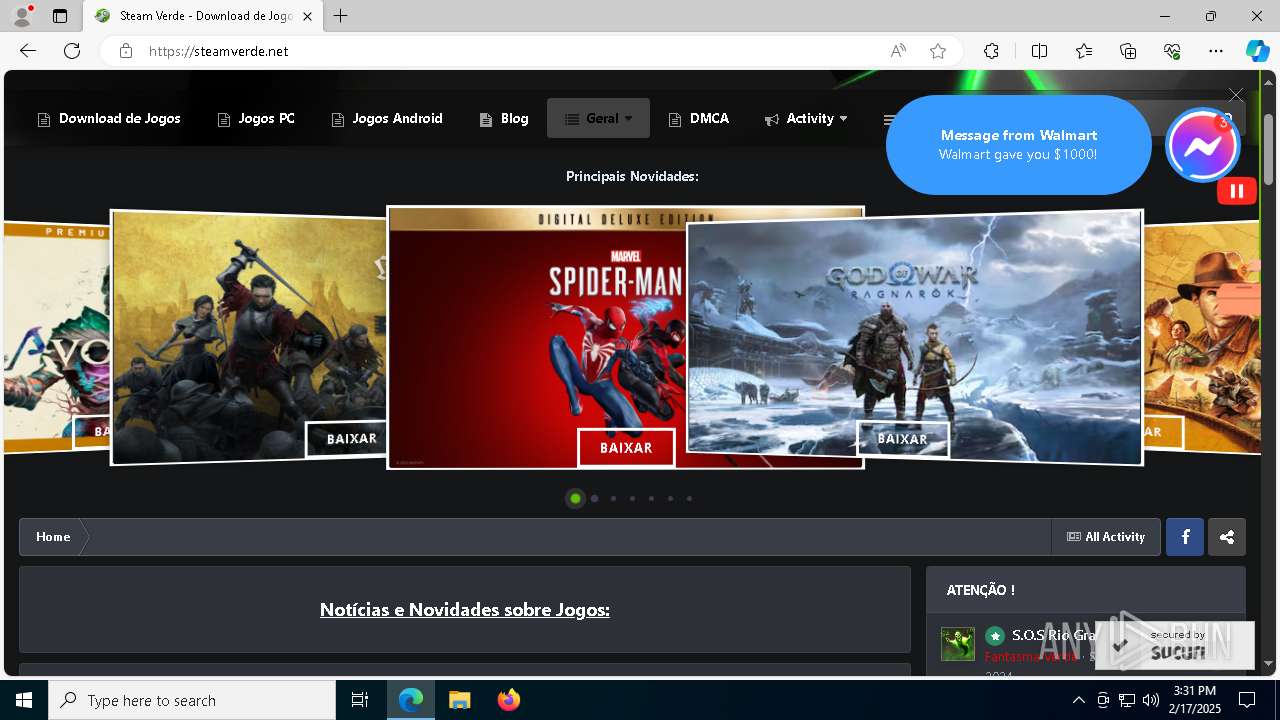Click the taskbar search box
Viewport: 1280px width, 720px height.
(x=192, y=700)
